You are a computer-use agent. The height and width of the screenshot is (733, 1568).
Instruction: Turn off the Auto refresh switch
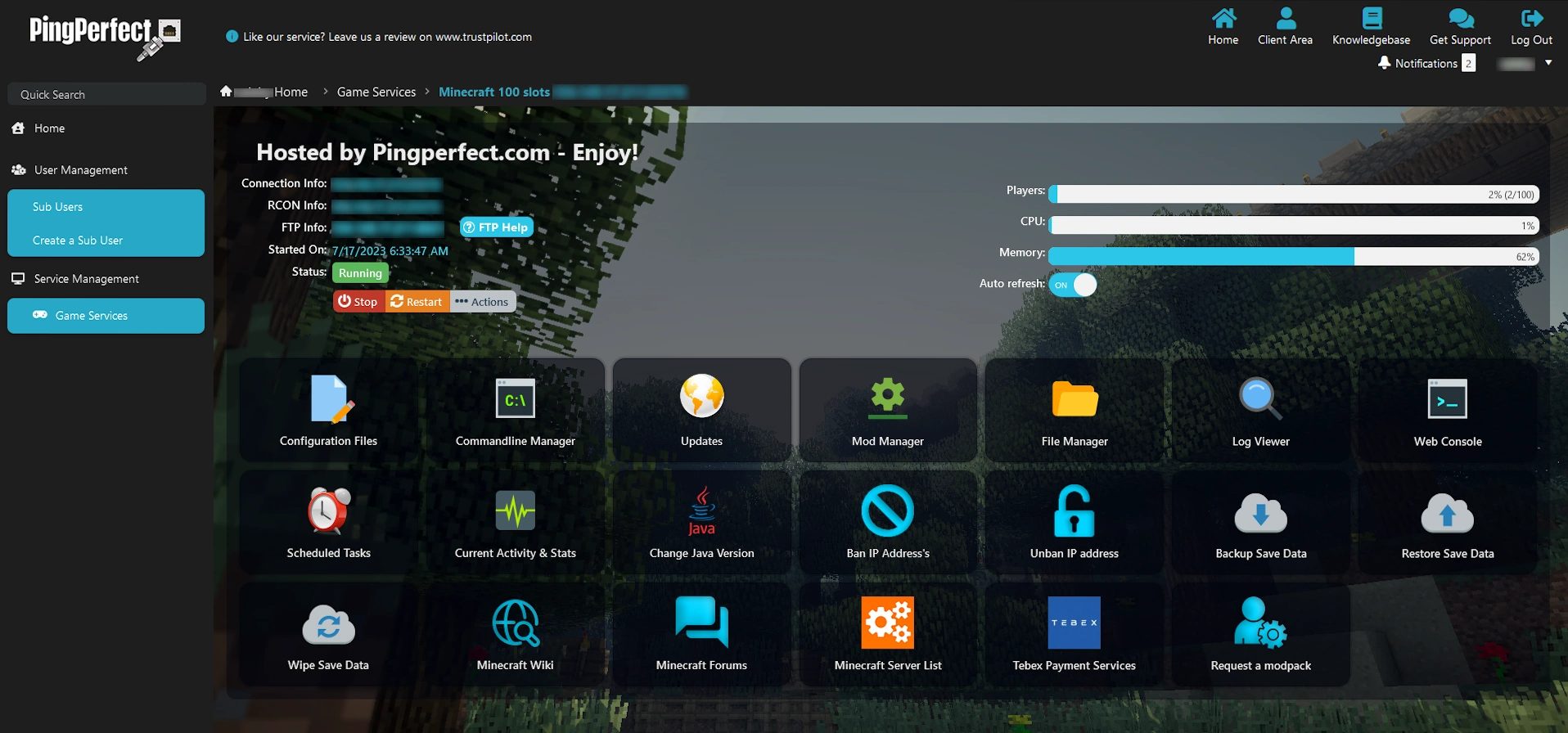tap(1072, 285)
